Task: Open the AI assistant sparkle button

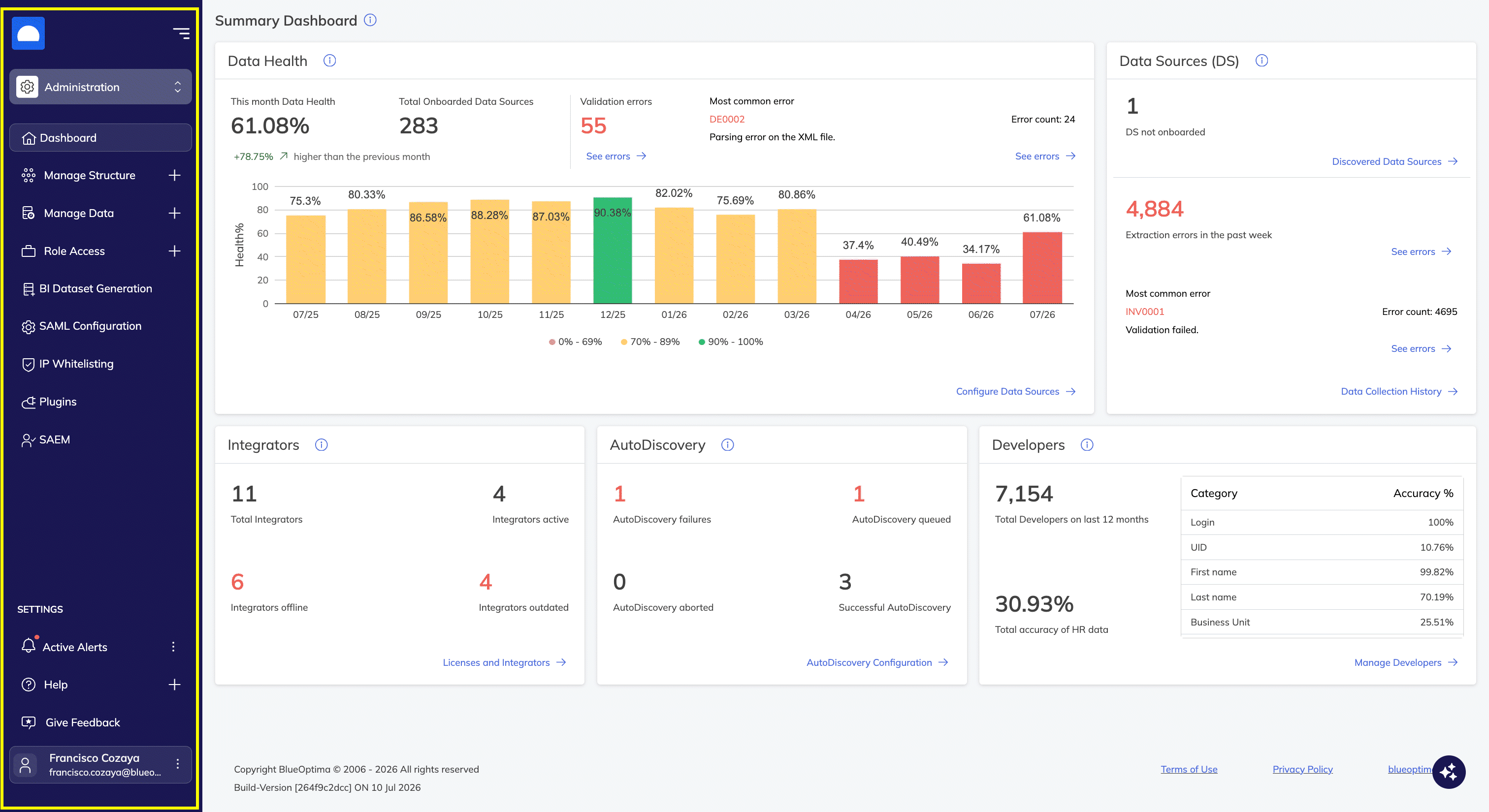Action: [1449, 772]
